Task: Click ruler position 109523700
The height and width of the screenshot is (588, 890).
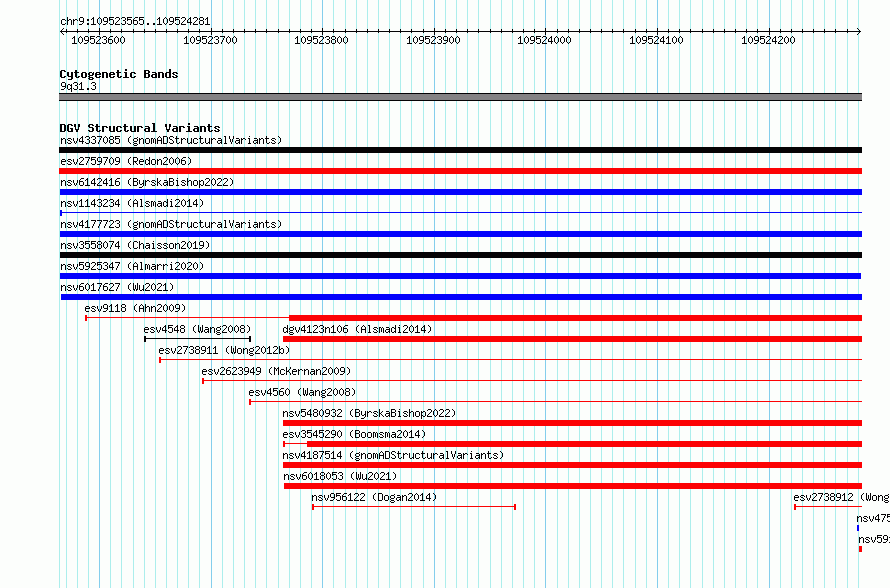Action: (210, 40)
